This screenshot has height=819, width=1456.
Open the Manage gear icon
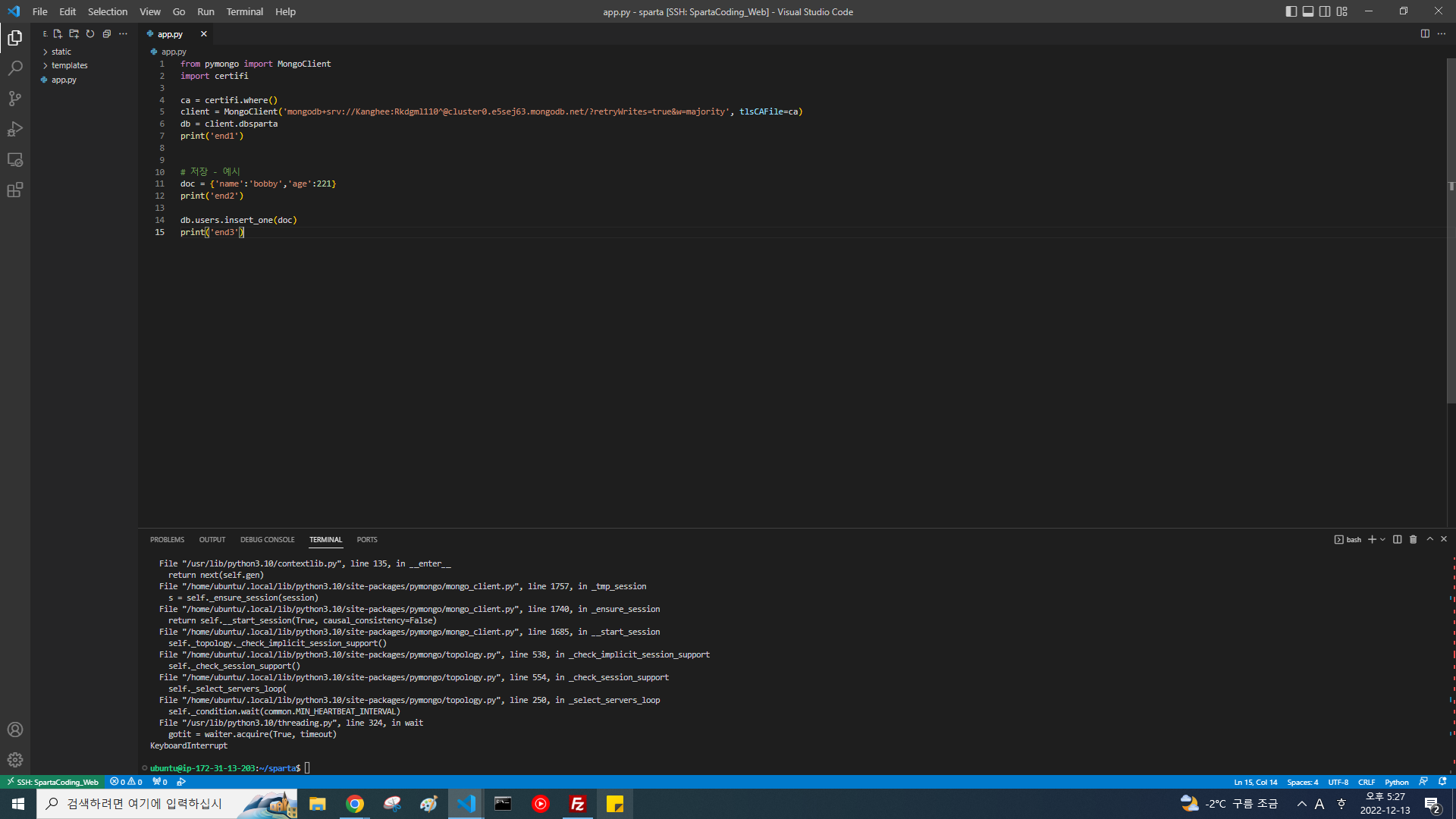15,760
